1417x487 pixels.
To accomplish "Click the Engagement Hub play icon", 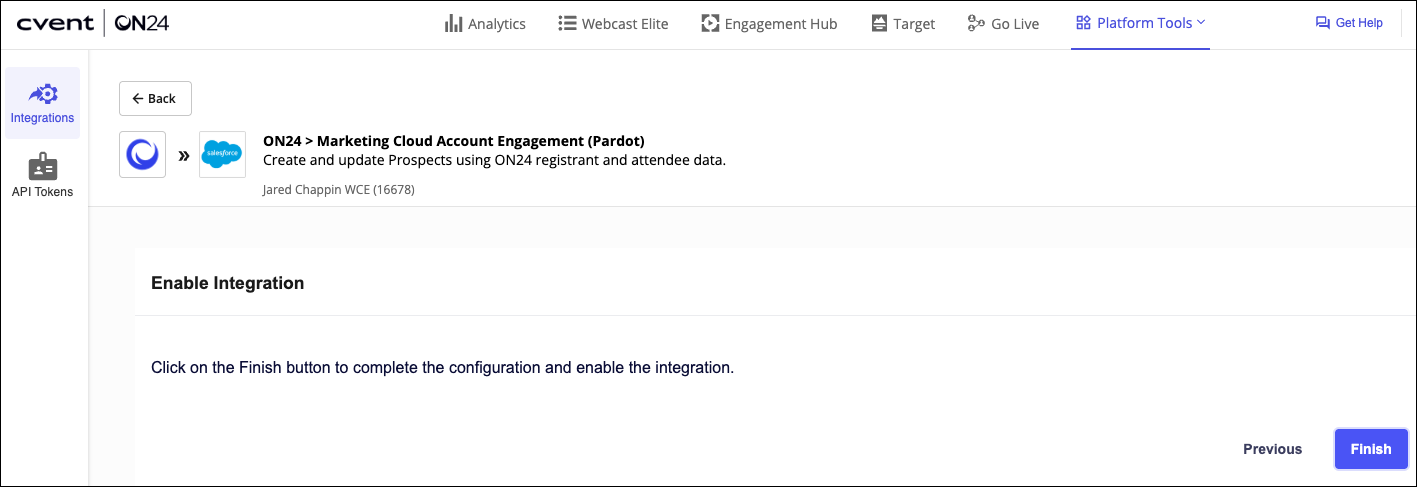I will (710, 23).
